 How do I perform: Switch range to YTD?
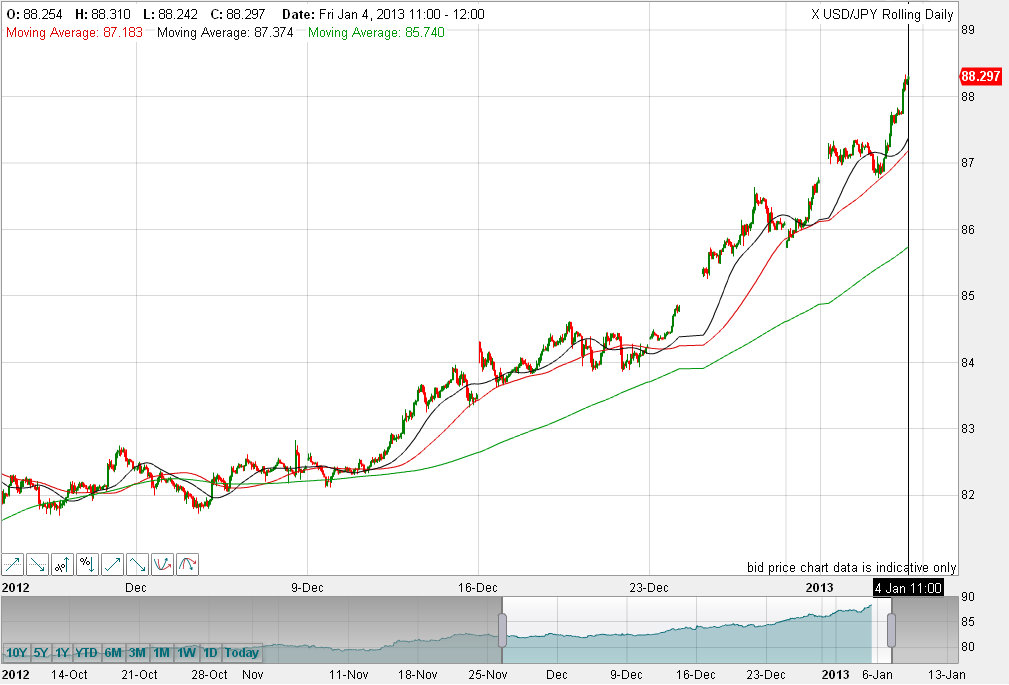[86, 653]
